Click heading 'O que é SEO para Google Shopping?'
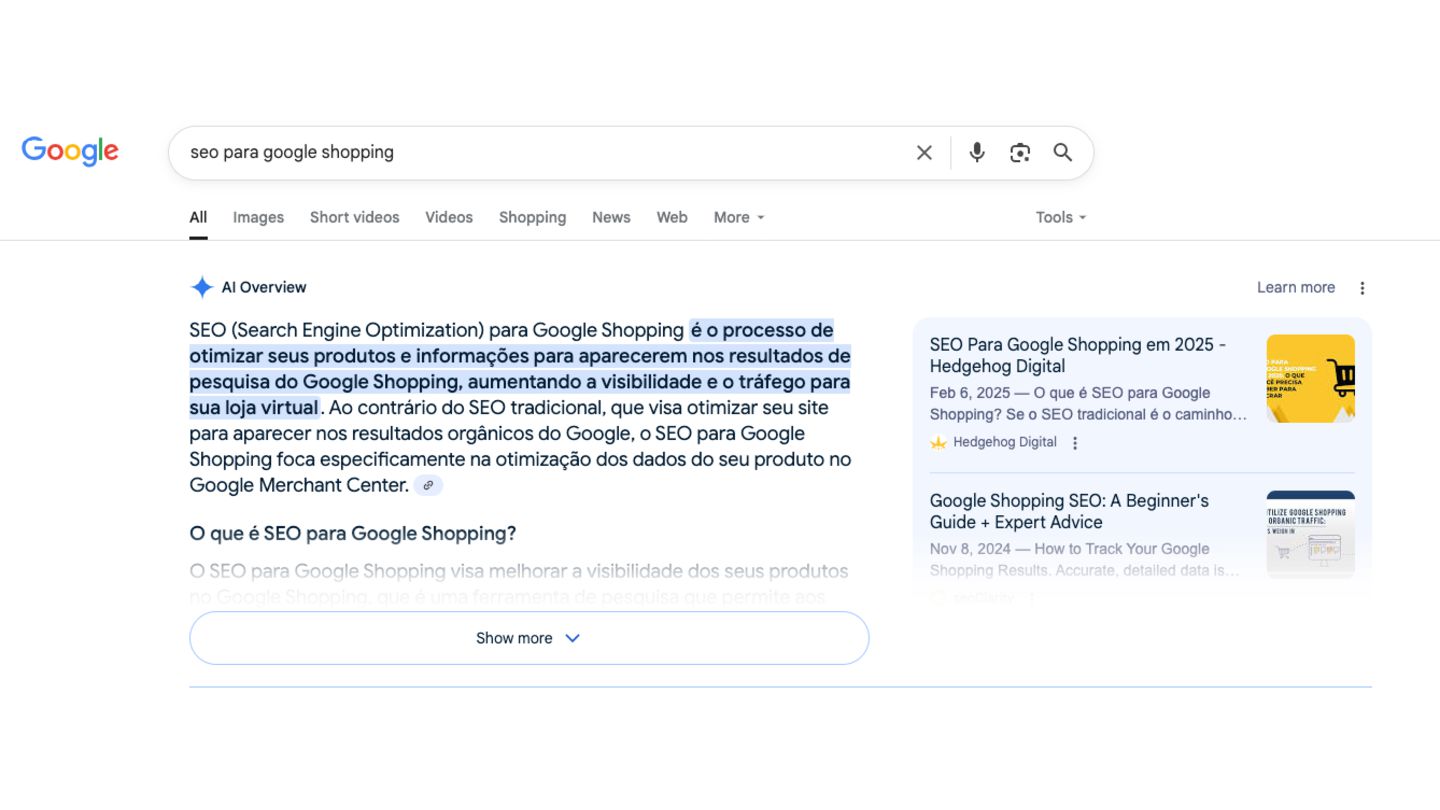 pyautogui.click(x=353, y=533)
